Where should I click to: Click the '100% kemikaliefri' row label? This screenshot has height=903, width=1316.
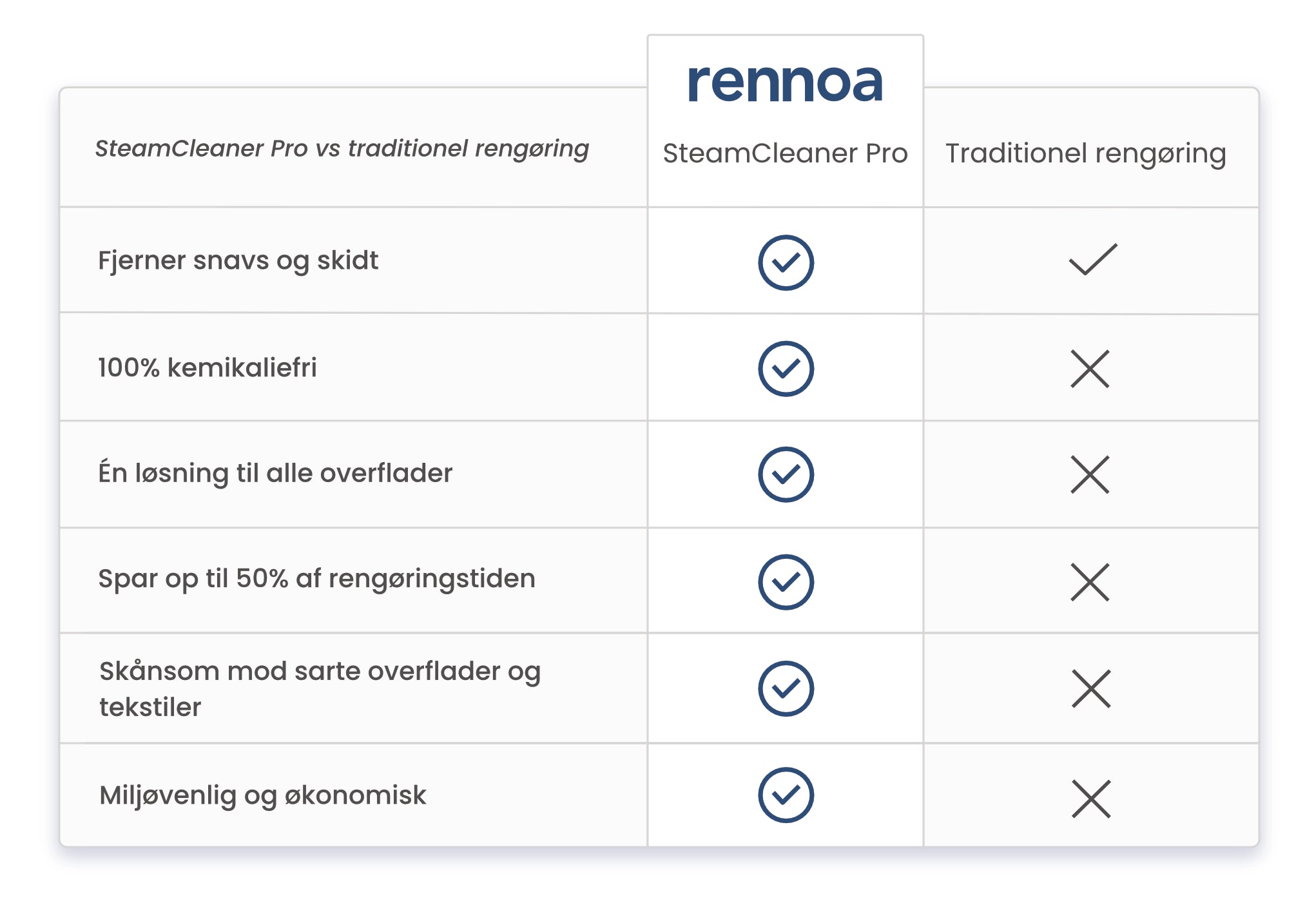(x=207, y=367)
